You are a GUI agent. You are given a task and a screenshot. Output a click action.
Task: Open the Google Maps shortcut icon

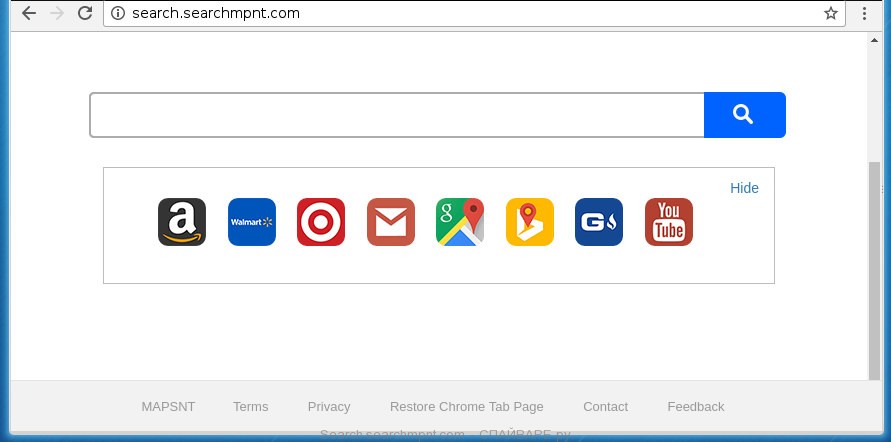[460, 222]
